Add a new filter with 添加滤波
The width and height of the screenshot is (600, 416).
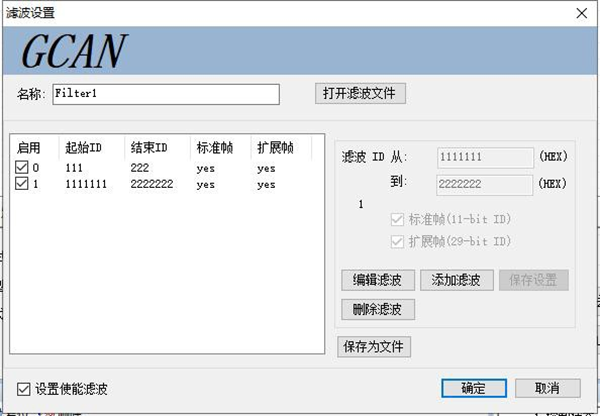click(456, 280)
